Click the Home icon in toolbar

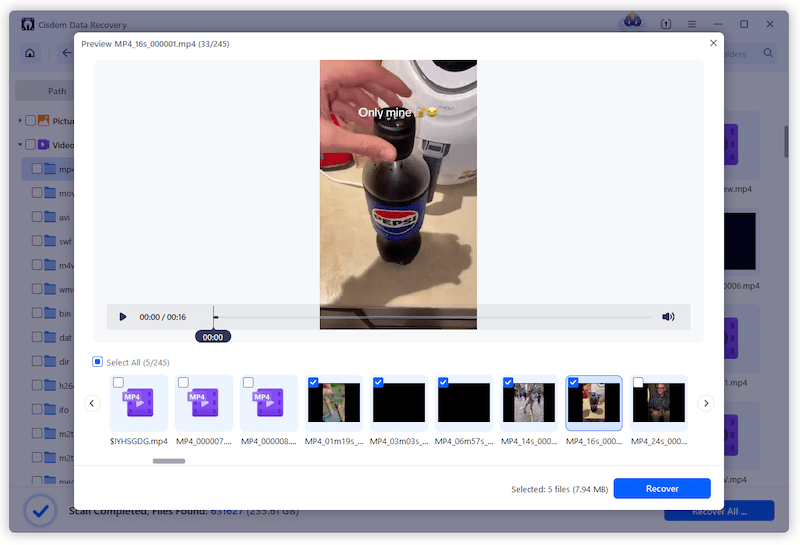(x=31, y=53)
